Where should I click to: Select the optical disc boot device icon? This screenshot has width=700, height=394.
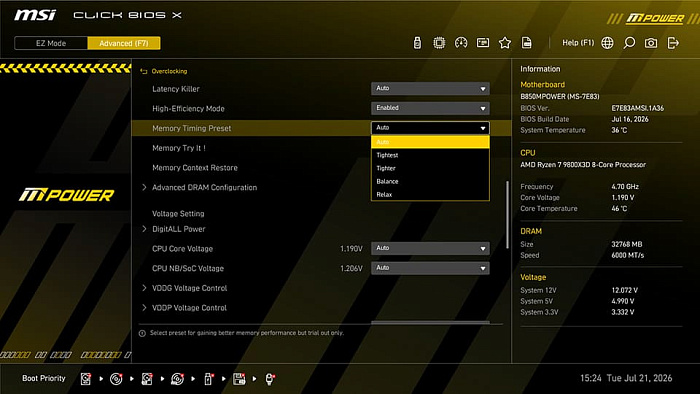point(116,379)
